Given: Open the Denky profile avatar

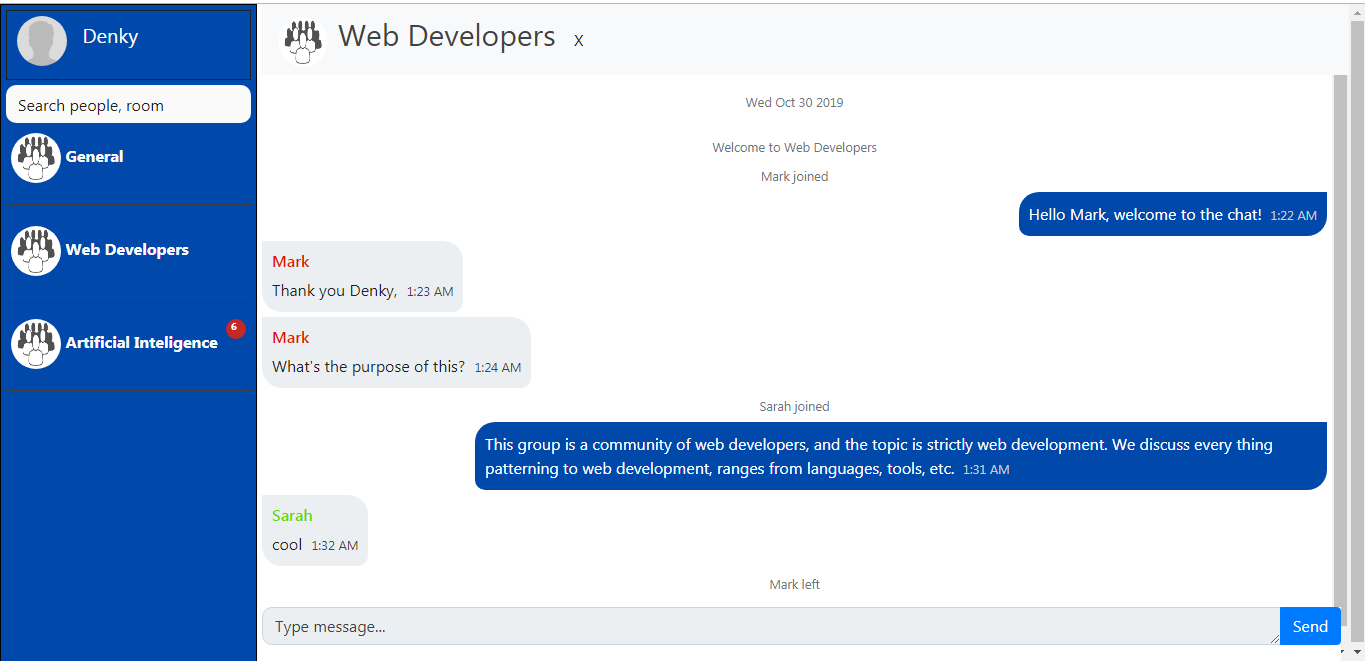Looking at the screenshot, I should 41,40.
